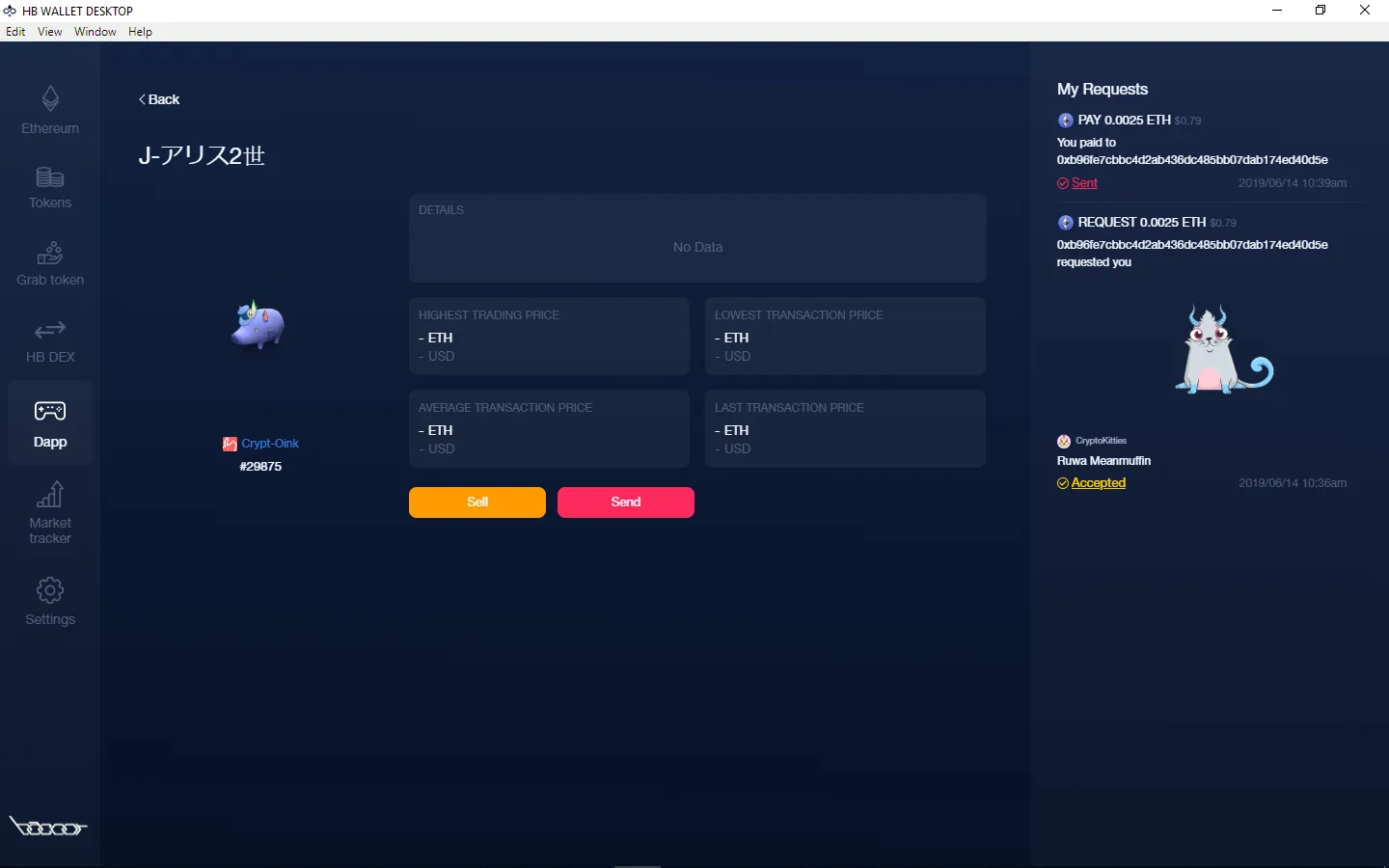Click the ETH coin icon beside PAY 0.0025
The height and width of the screenshot is (868, 1389).
point(1065,120)
